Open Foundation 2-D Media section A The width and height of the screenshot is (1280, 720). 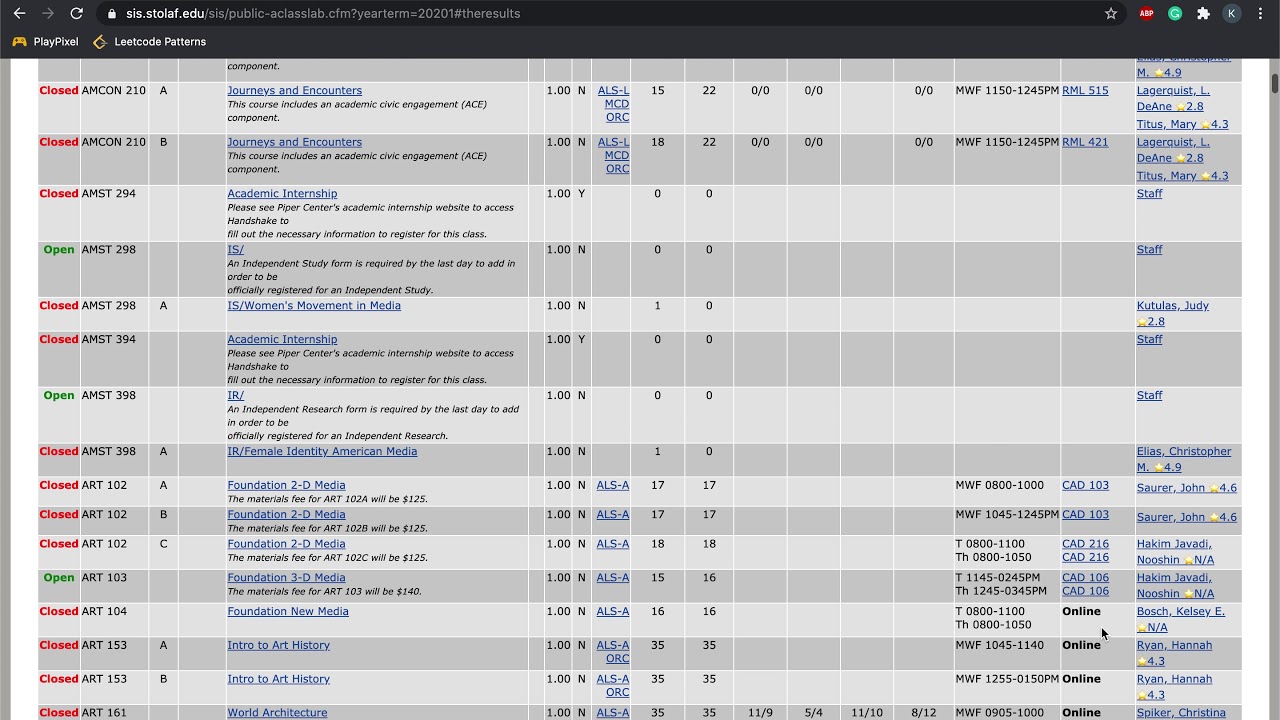286,486
